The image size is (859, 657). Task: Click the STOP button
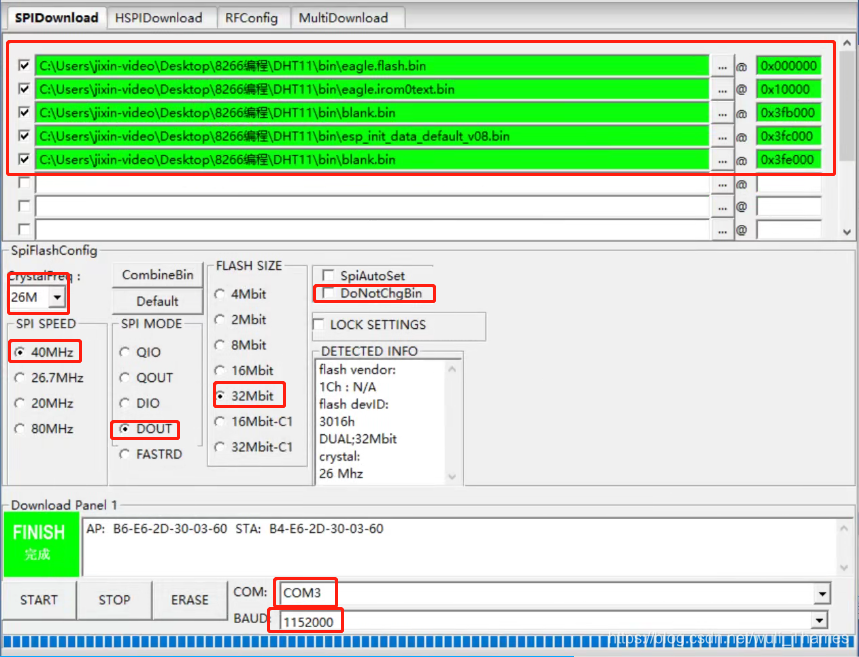point(114,600)
